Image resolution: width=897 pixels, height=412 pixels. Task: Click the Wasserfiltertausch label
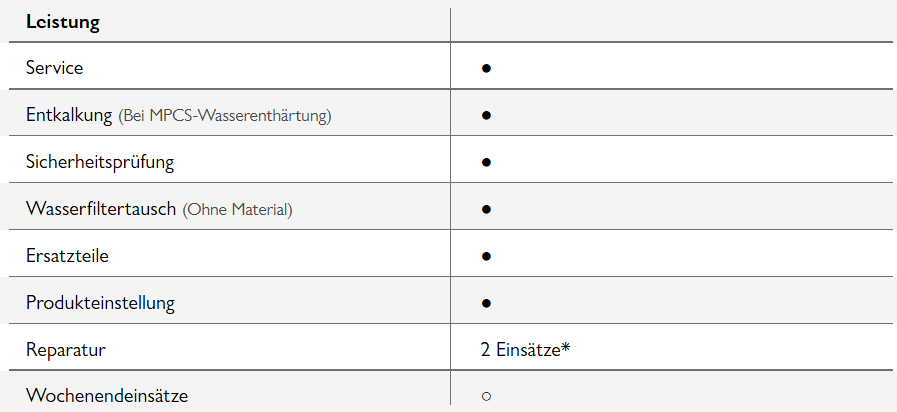[101, 209]
